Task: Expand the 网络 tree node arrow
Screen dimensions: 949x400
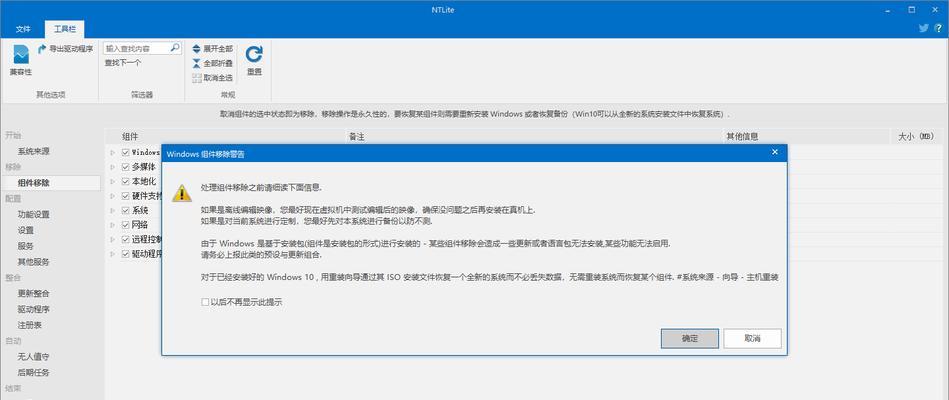Action: point(113,225)
